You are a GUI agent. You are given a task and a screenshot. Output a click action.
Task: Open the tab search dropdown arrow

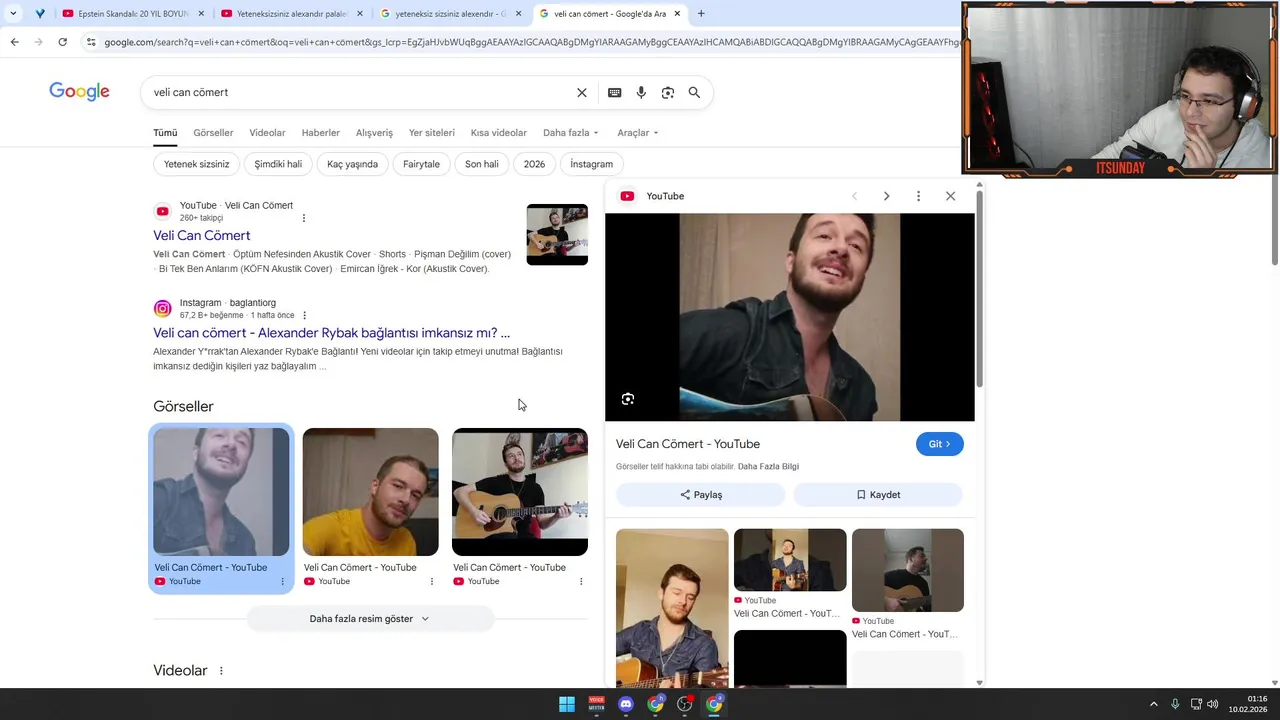tap(13, 14)
